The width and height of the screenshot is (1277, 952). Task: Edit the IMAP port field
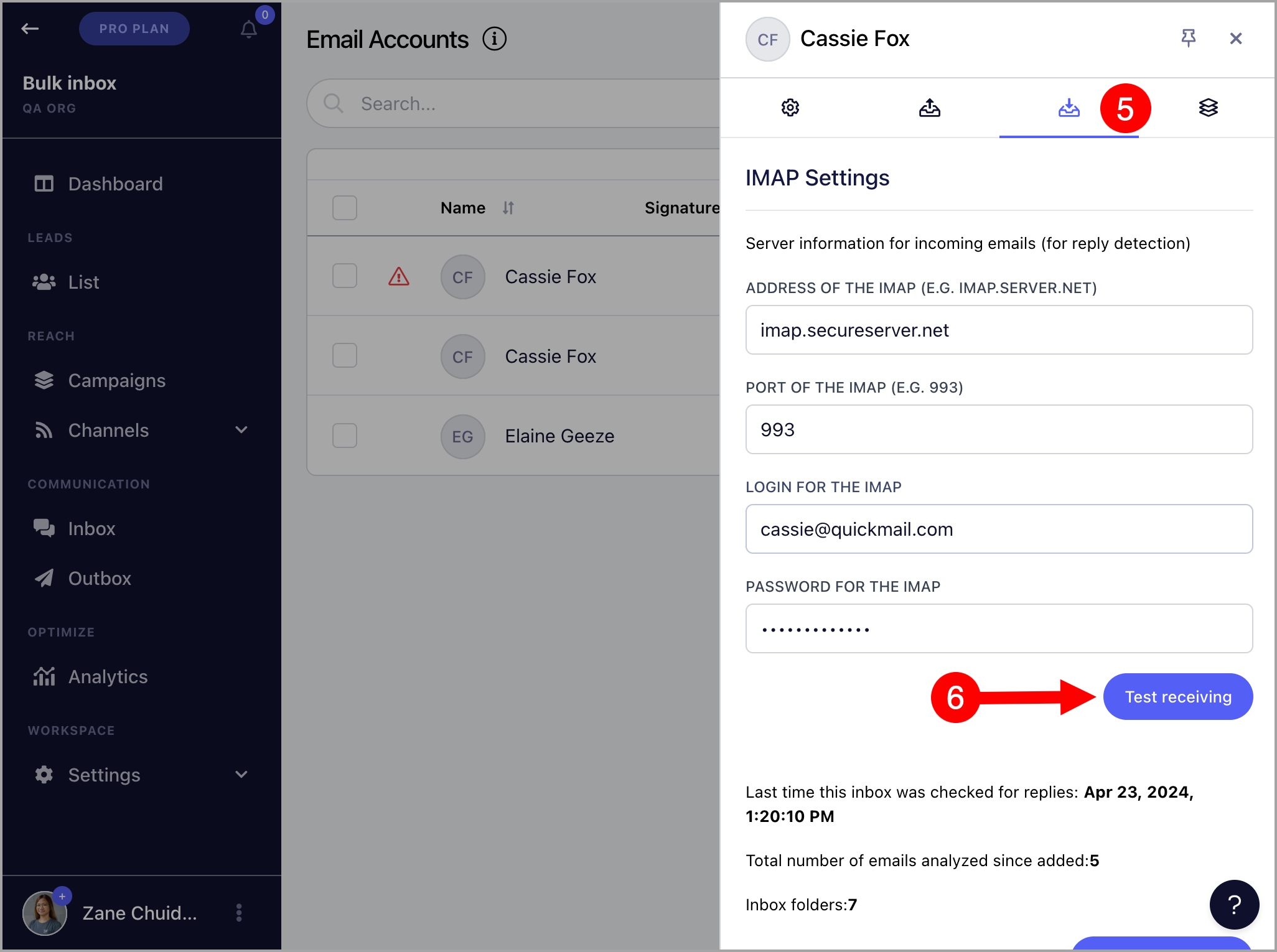point(999,429)
